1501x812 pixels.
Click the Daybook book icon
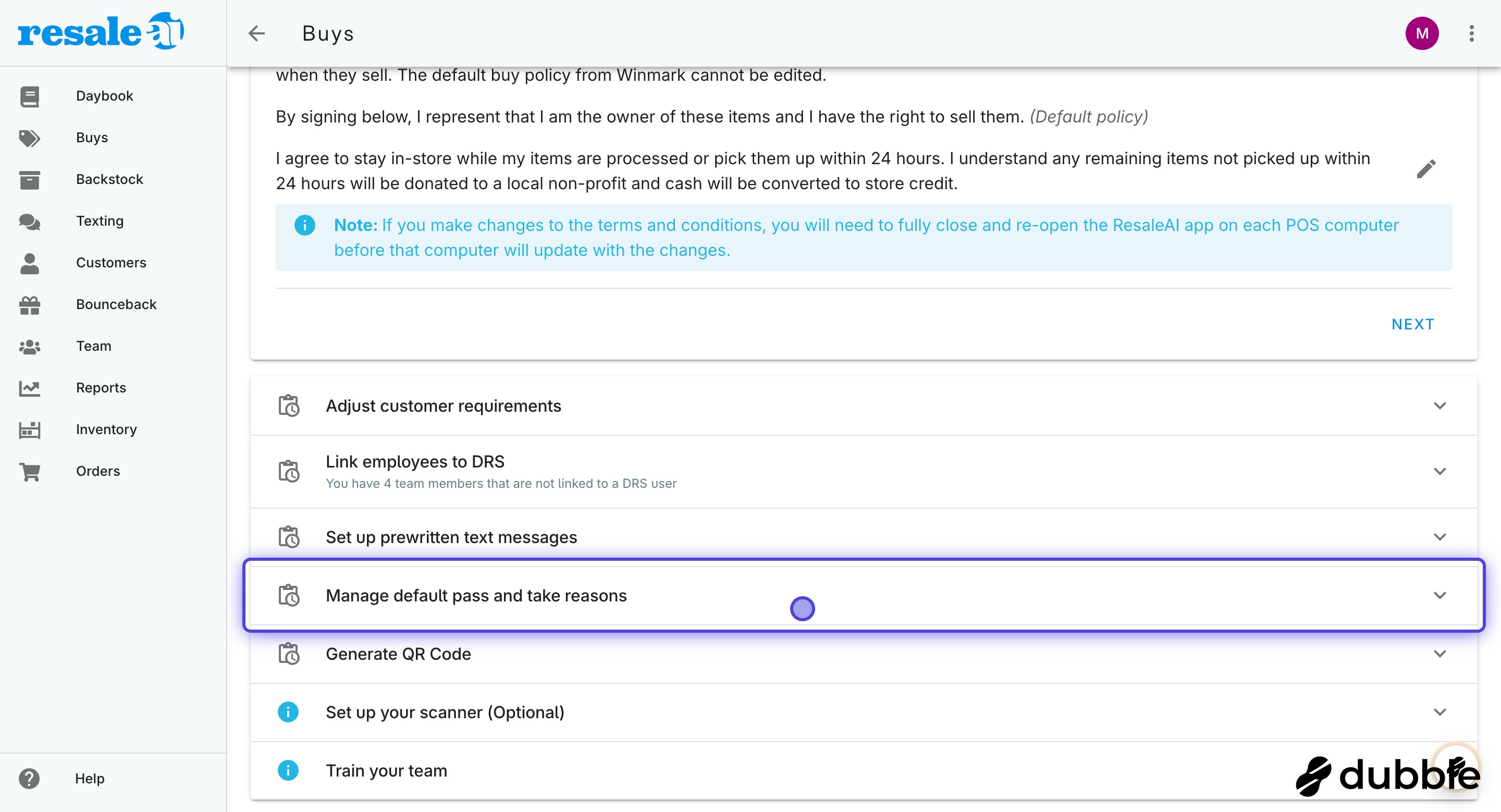(30, 97)
